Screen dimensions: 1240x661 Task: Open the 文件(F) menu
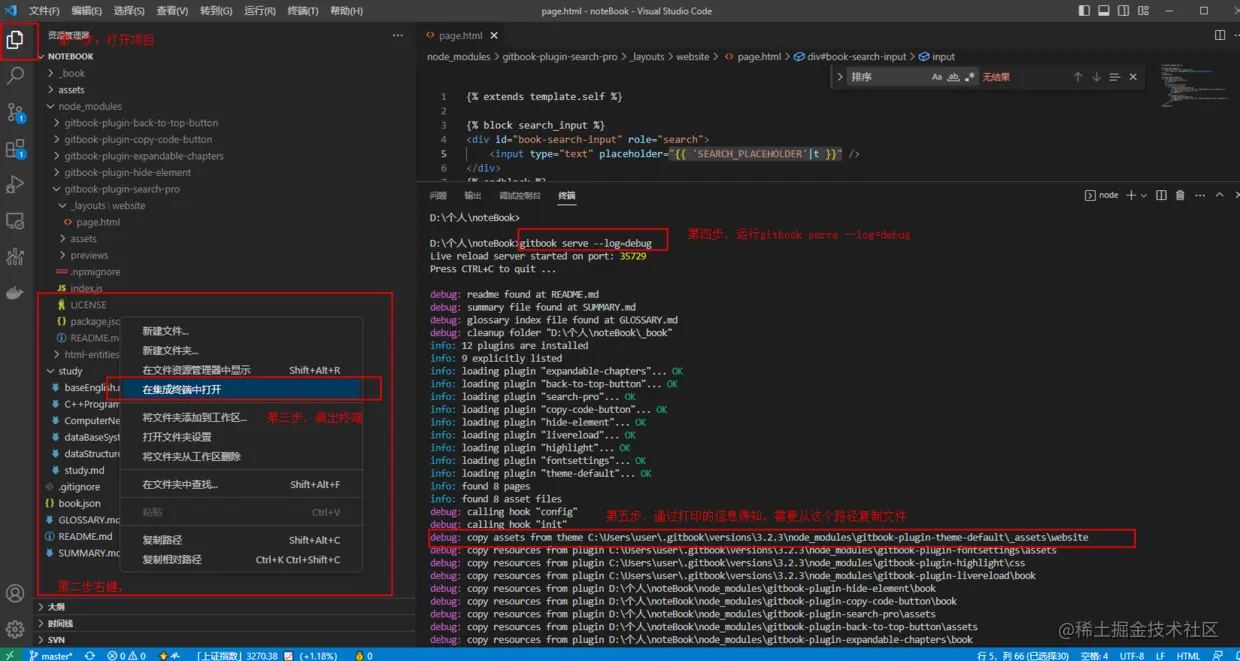coord(44,11)
